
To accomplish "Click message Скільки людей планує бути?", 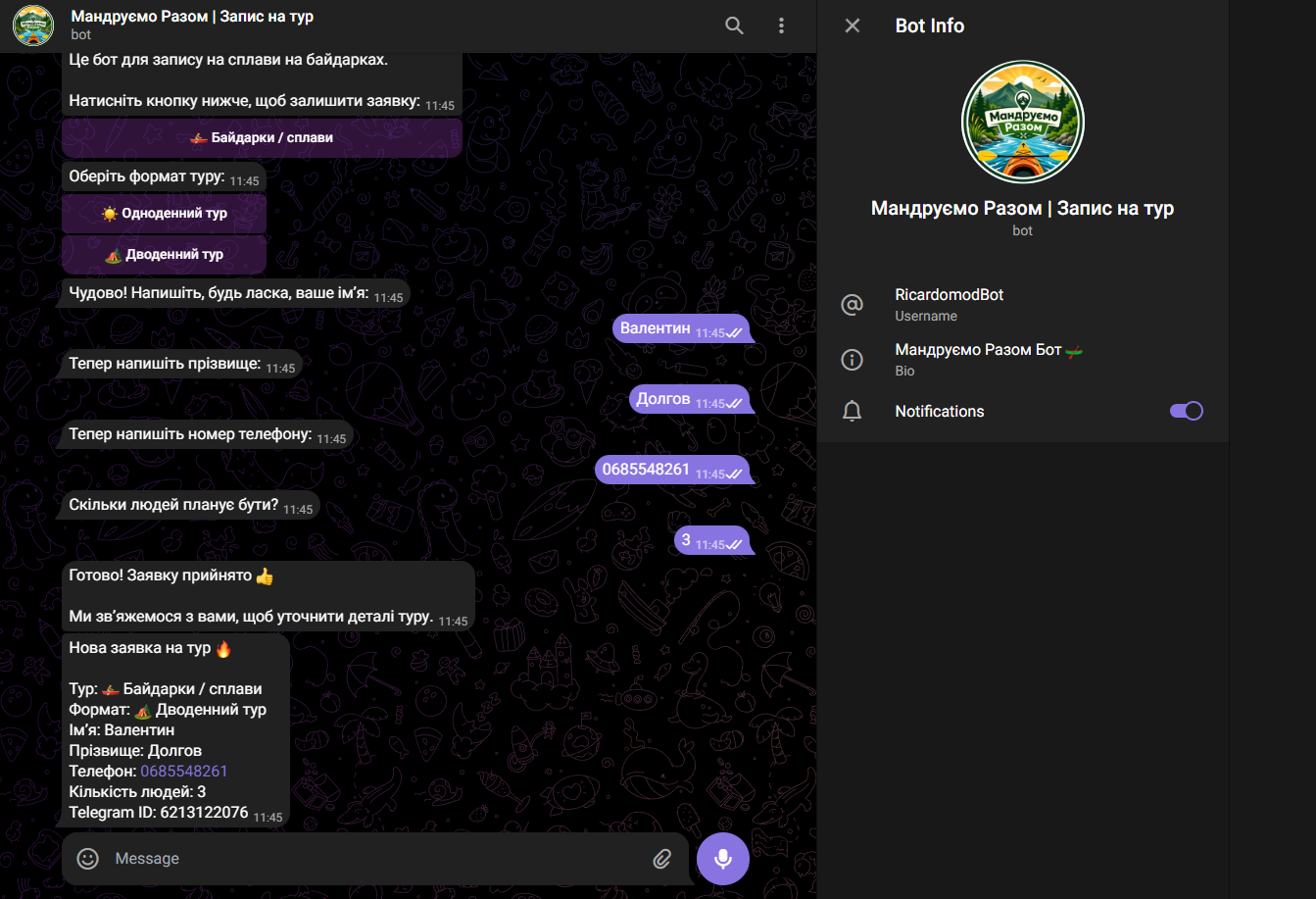I will coord(190,505).
